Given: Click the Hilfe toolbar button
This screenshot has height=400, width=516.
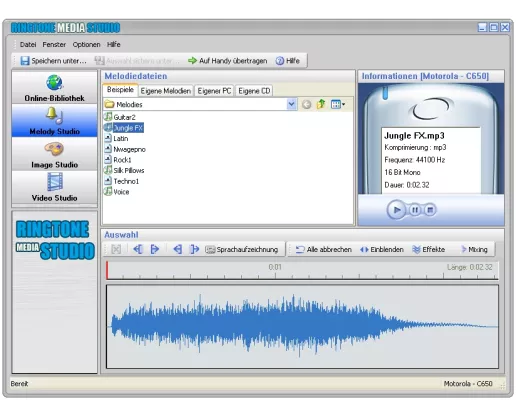Looking at the screenshot, I should 288,61.
